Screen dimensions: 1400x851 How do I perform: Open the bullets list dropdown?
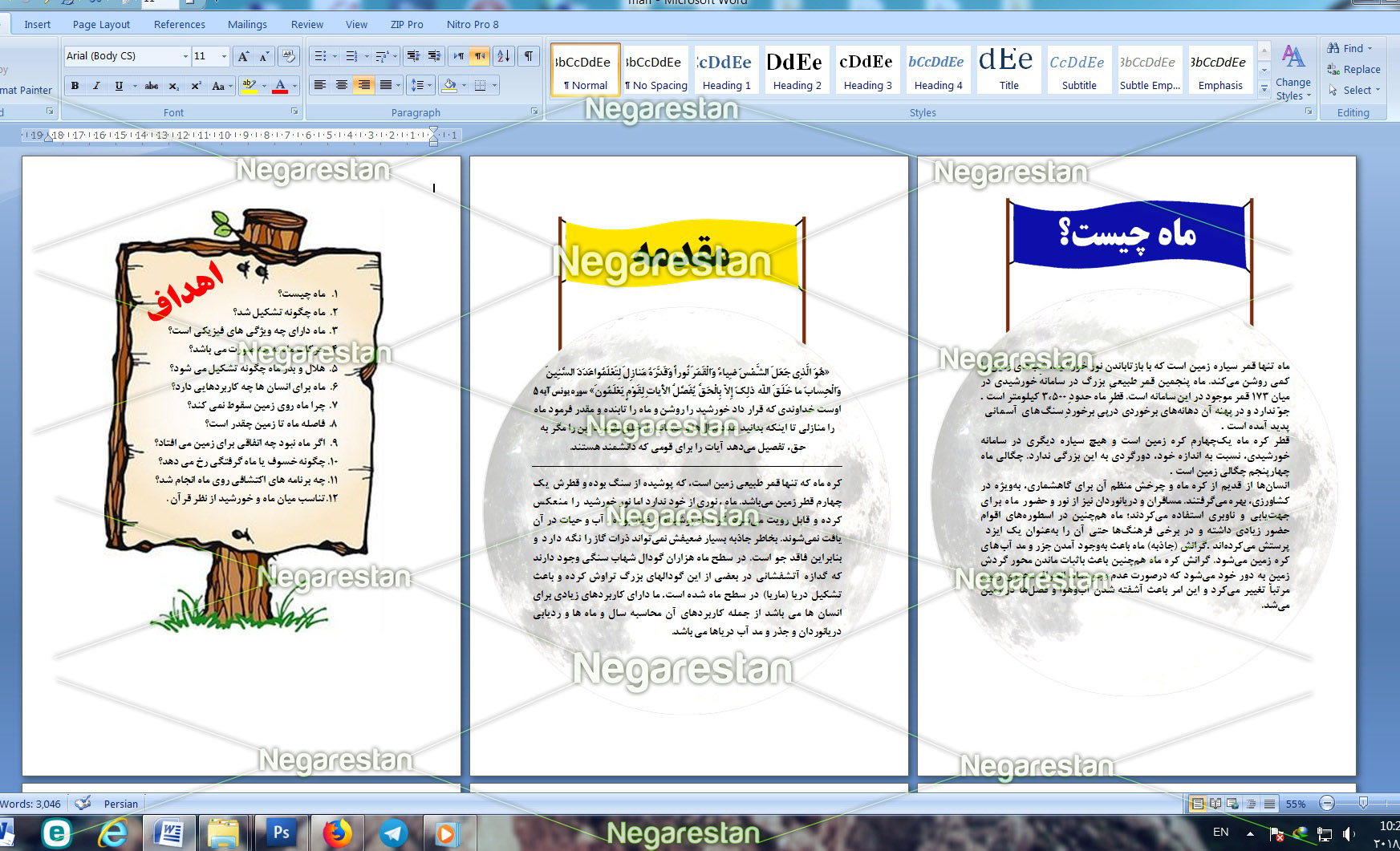[x=335, y=56]
